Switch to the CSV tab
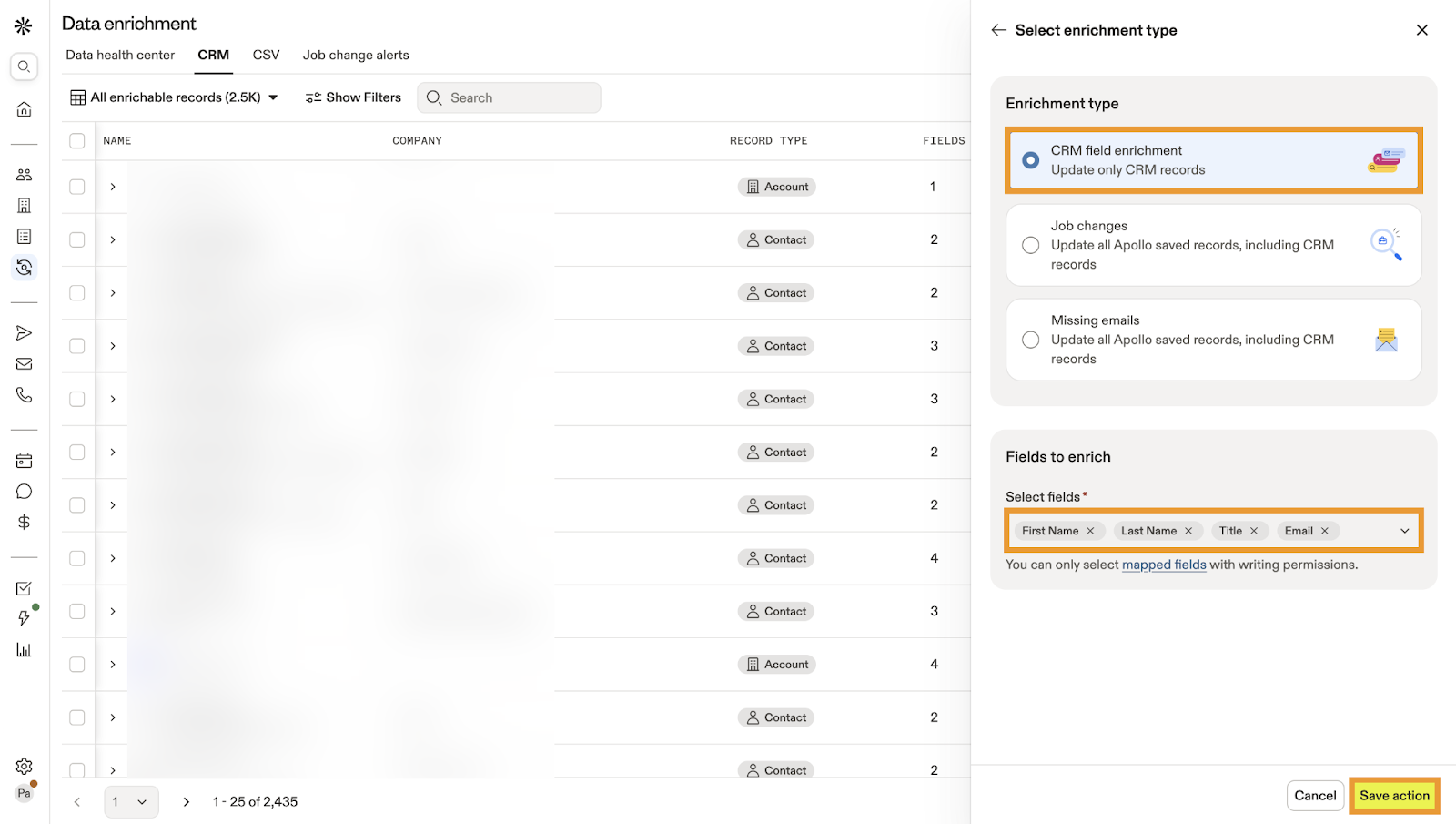This screenshot has width=1456, height=824. tap(266, 55)
